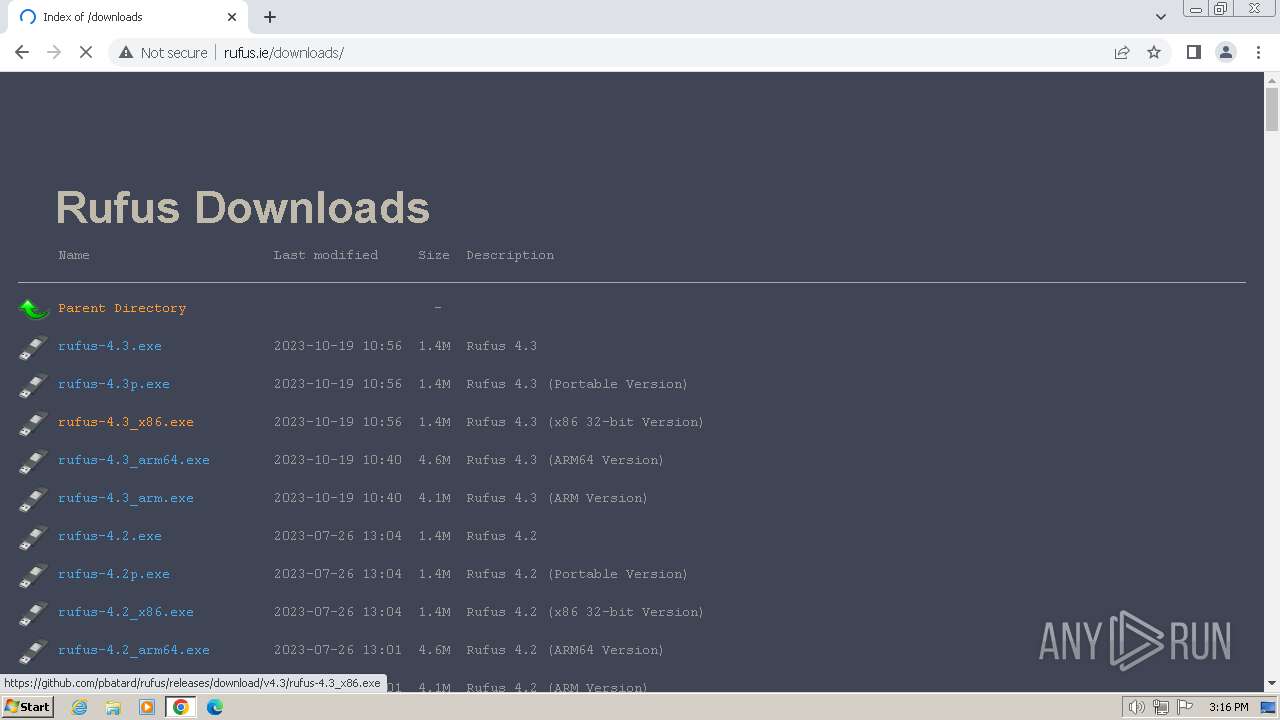
Task: Open the Chrome profile avatar
Action: [1225, 52]
